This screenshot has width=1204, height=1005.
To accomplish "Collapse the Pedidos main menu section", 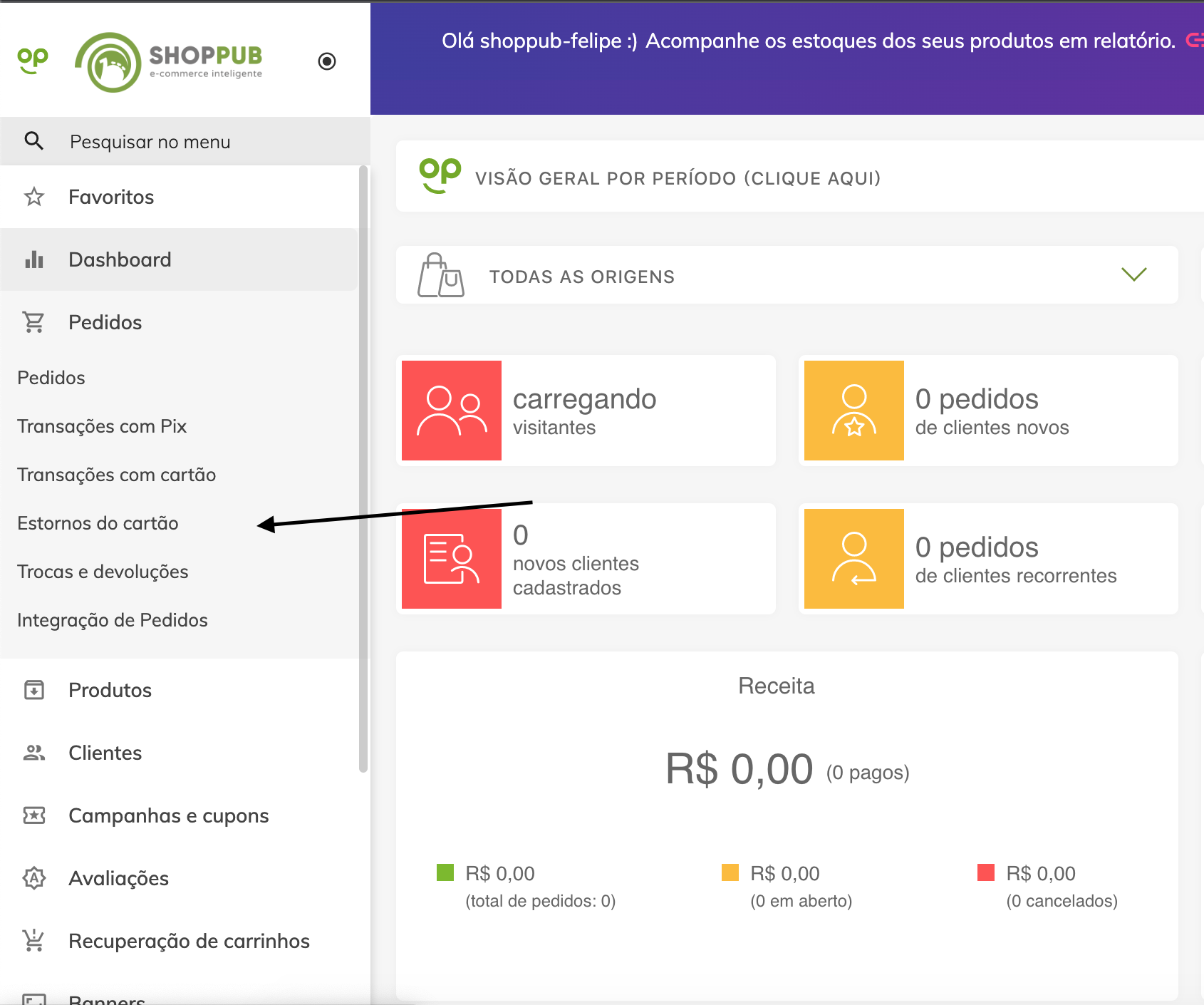I will point(178,322).
